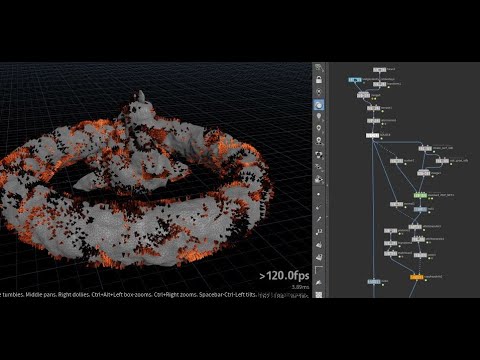This screenshot has width=480, height=360.
Task: Select the light-blue node below the green node
Action: (420, 209)
